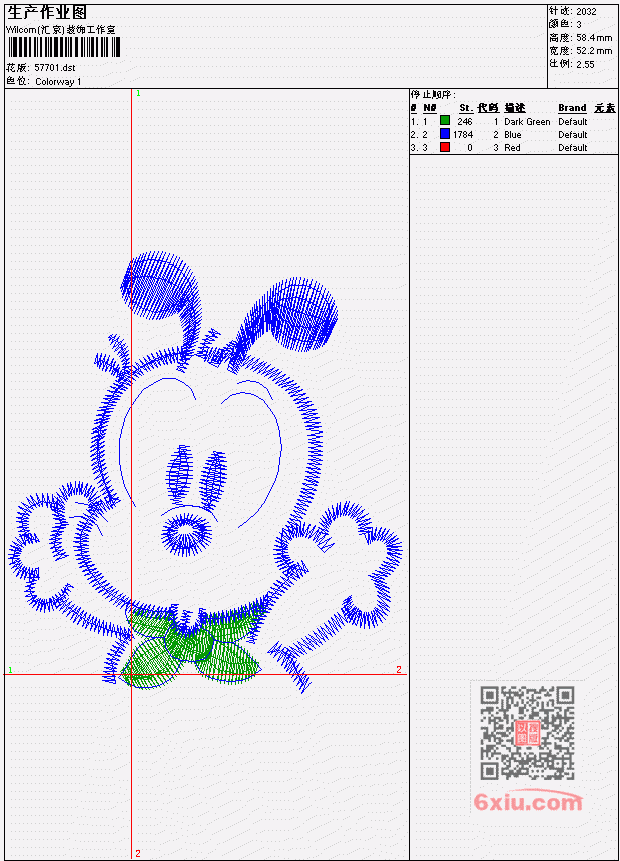
Task: Click 'Default' brand in the Blue row
Action: coord(573,135)
